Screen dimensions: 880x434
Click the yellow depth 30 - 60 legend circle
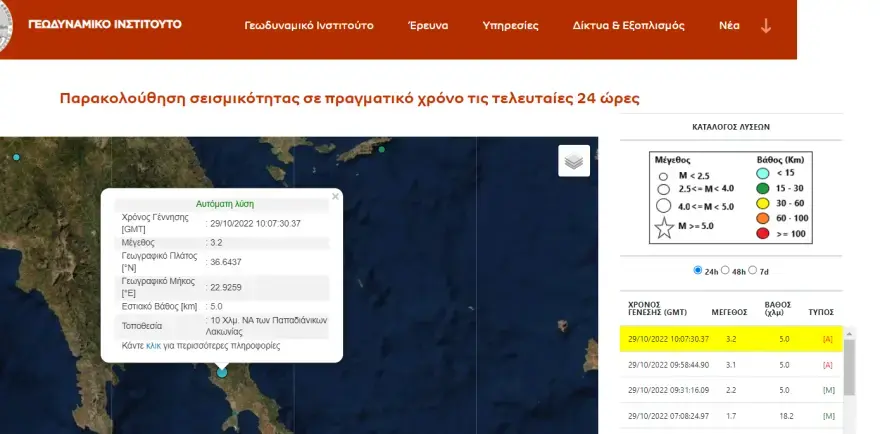point(763,203)
